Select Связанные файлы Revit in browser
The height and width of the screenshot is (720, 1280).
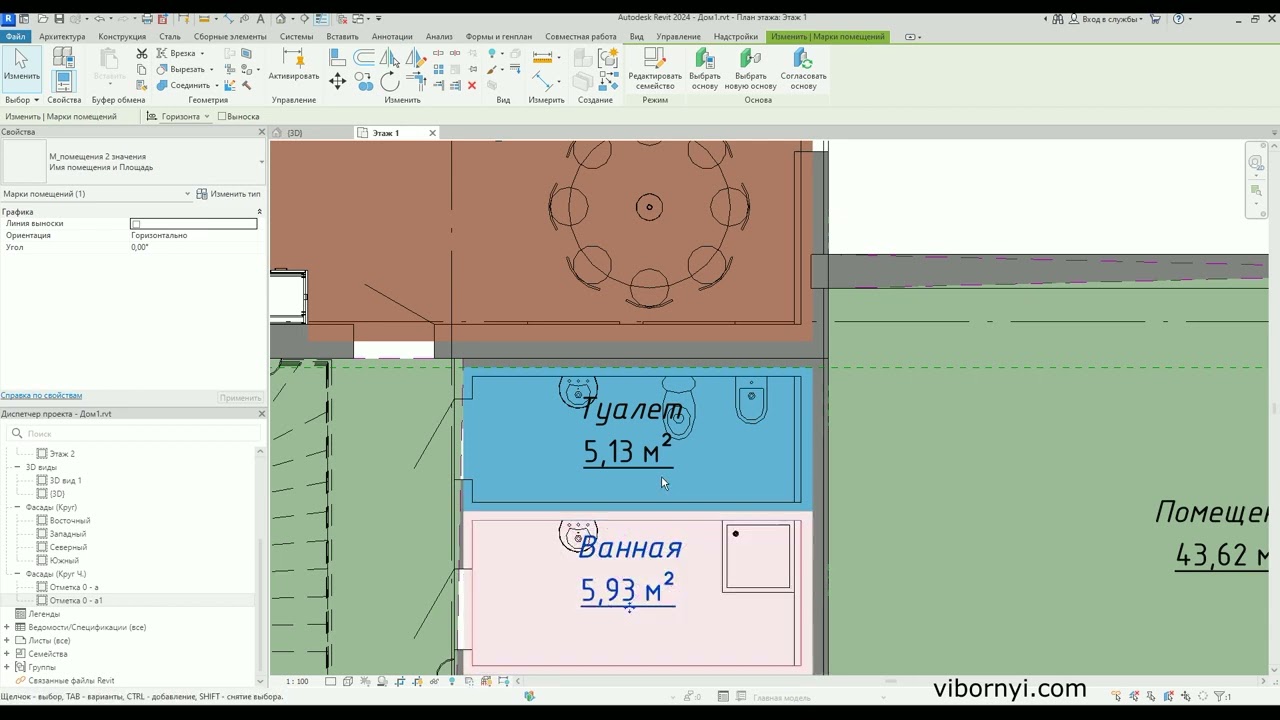[71, 681]
